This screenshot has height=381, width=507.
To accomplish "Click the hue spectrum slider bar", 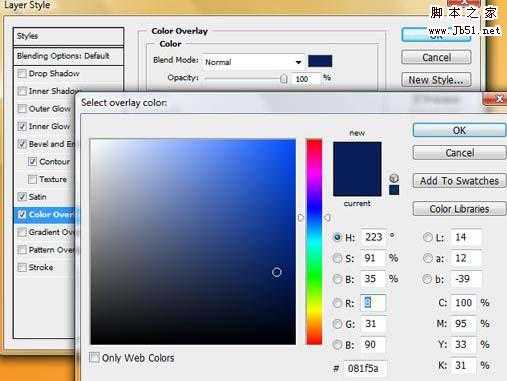I will (x=314, y=241).
